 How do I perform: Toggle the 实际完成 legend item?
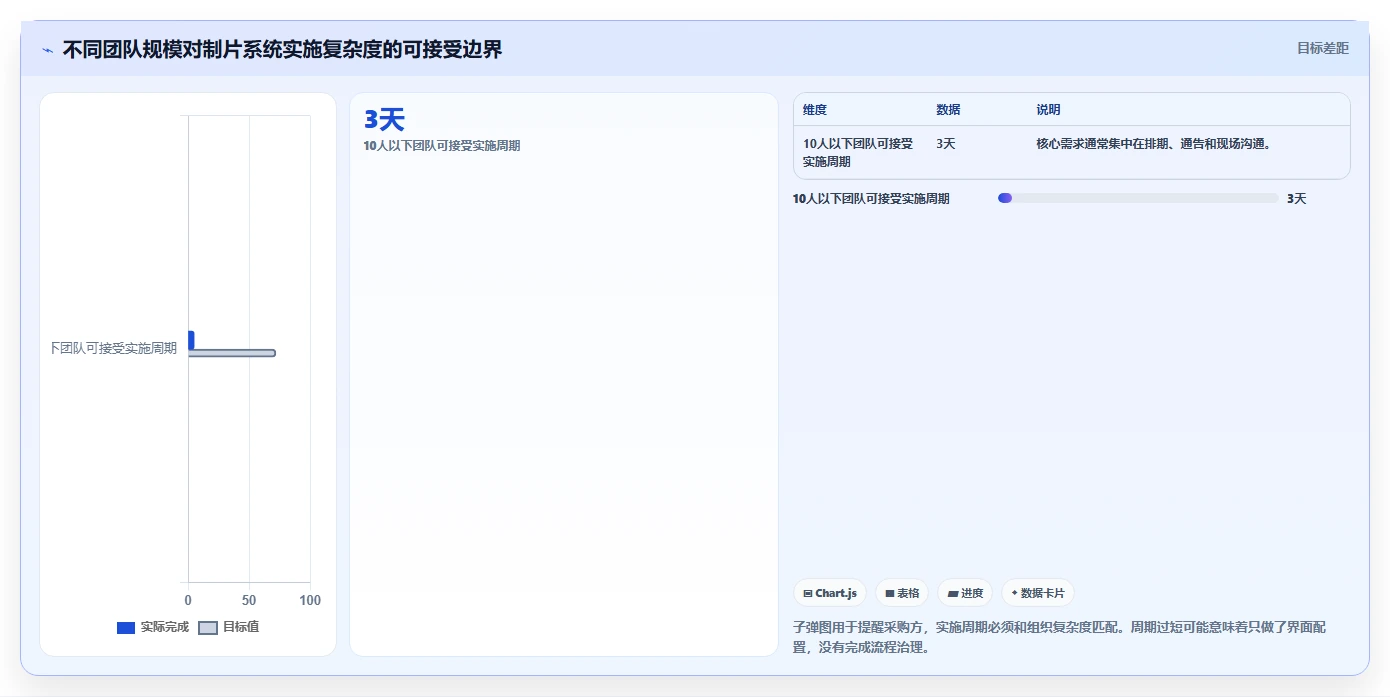153,627
